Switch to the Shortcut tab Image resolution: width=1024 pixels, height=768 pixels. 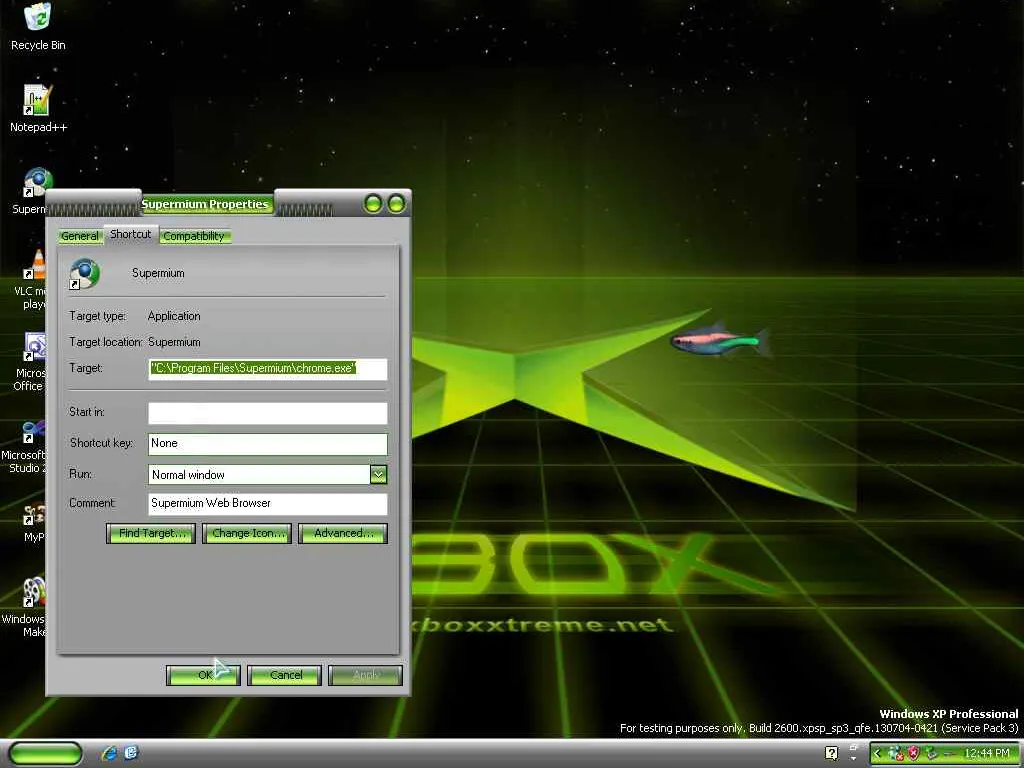[131, 234]
